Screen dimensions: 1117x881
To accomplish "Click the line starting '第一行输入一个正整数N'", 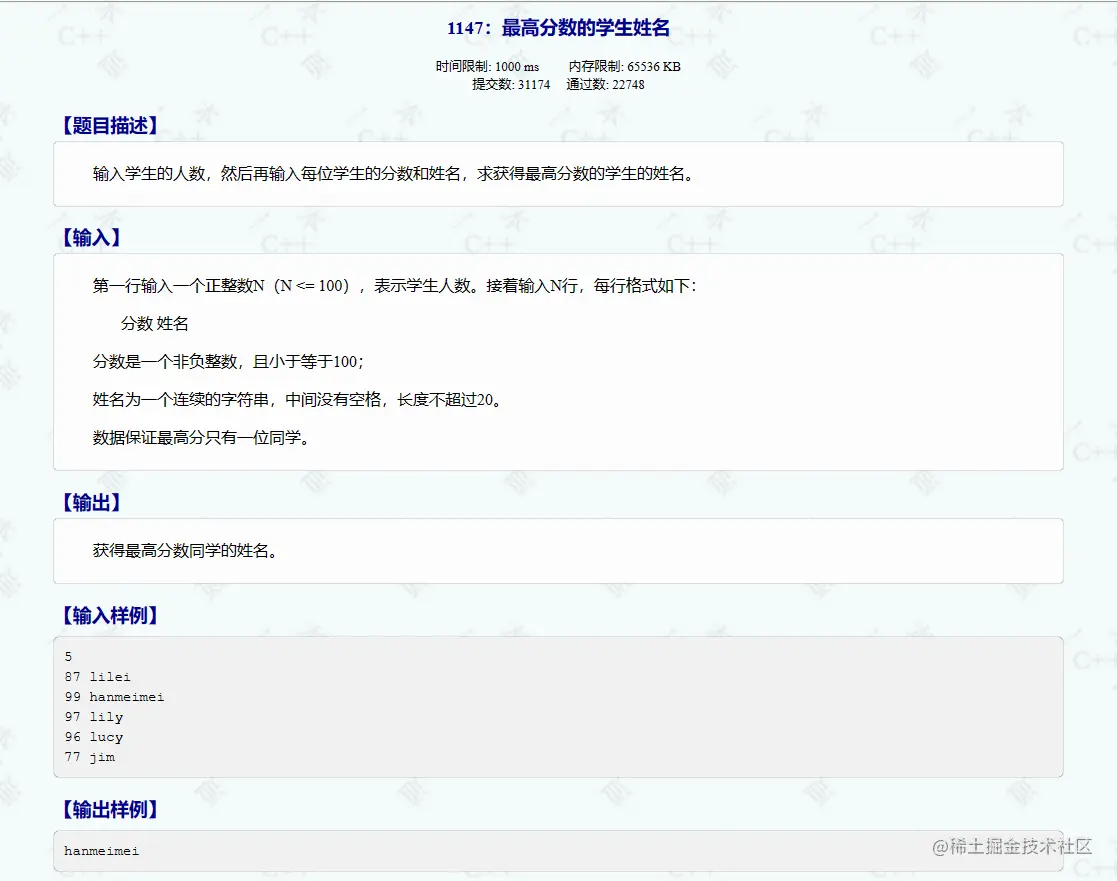I will pos(395,286).
